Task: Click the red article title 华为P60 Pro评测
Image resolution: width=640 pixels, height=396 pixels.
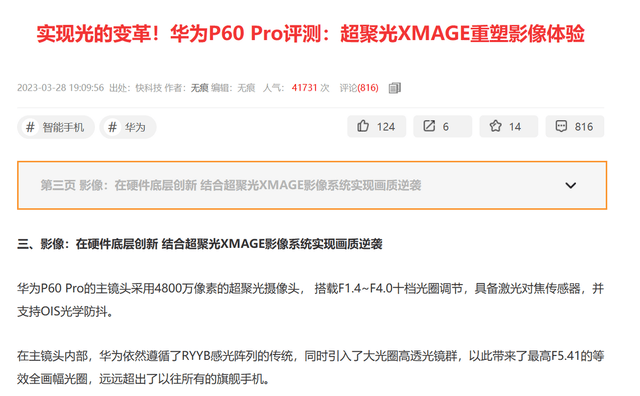Action: coord(311,33)
